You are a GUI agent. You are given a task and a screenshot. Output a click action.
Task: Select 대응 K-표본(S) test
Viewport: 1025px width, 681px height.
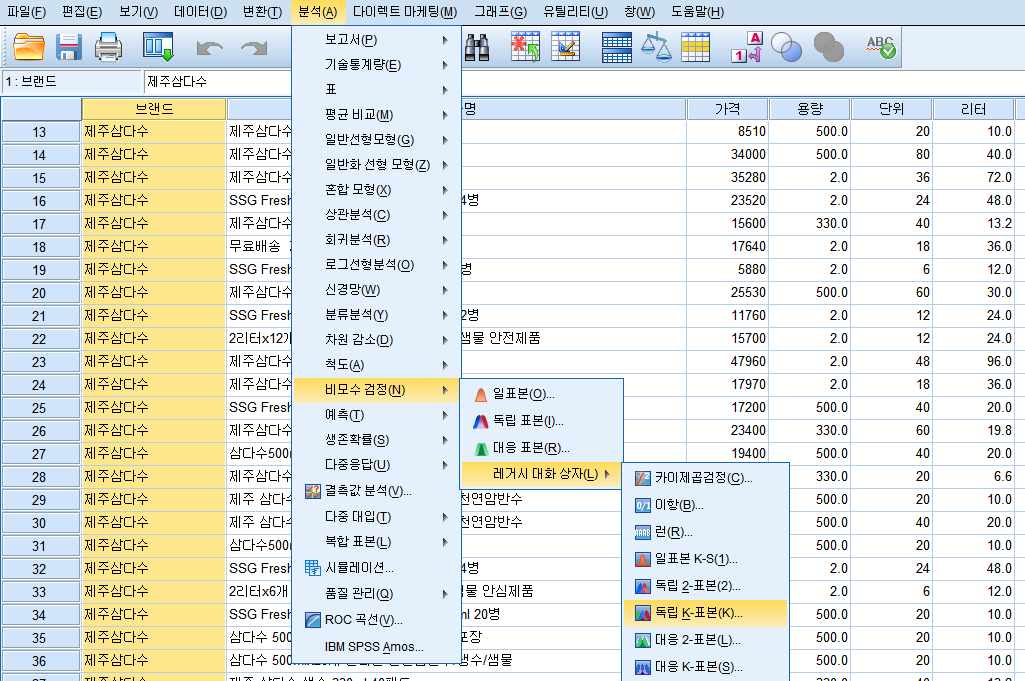pos(705,667)
